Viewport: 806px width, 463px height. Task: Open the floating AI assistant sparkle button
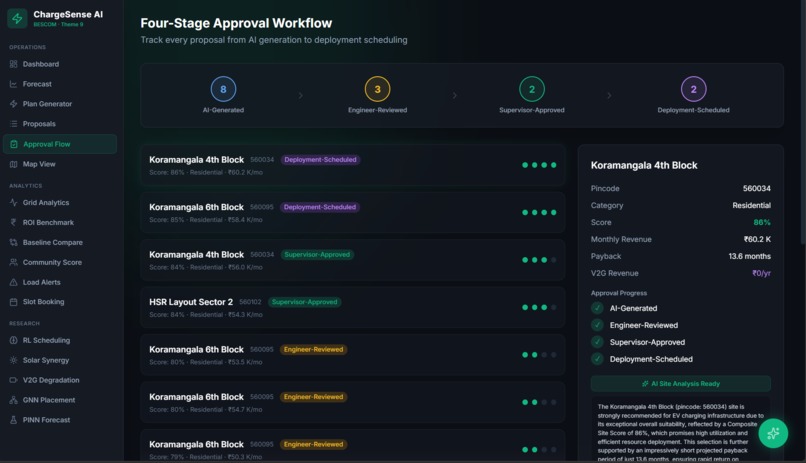coord(773,434)
